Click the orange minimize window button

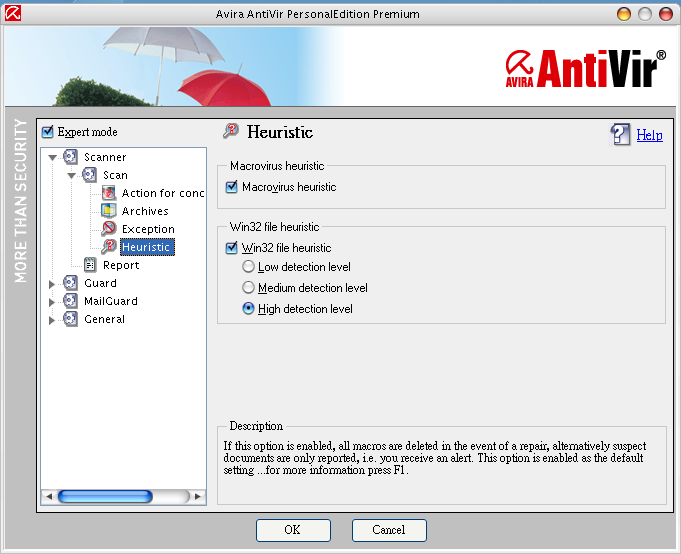pyautogui.click(x=624, y=14)
